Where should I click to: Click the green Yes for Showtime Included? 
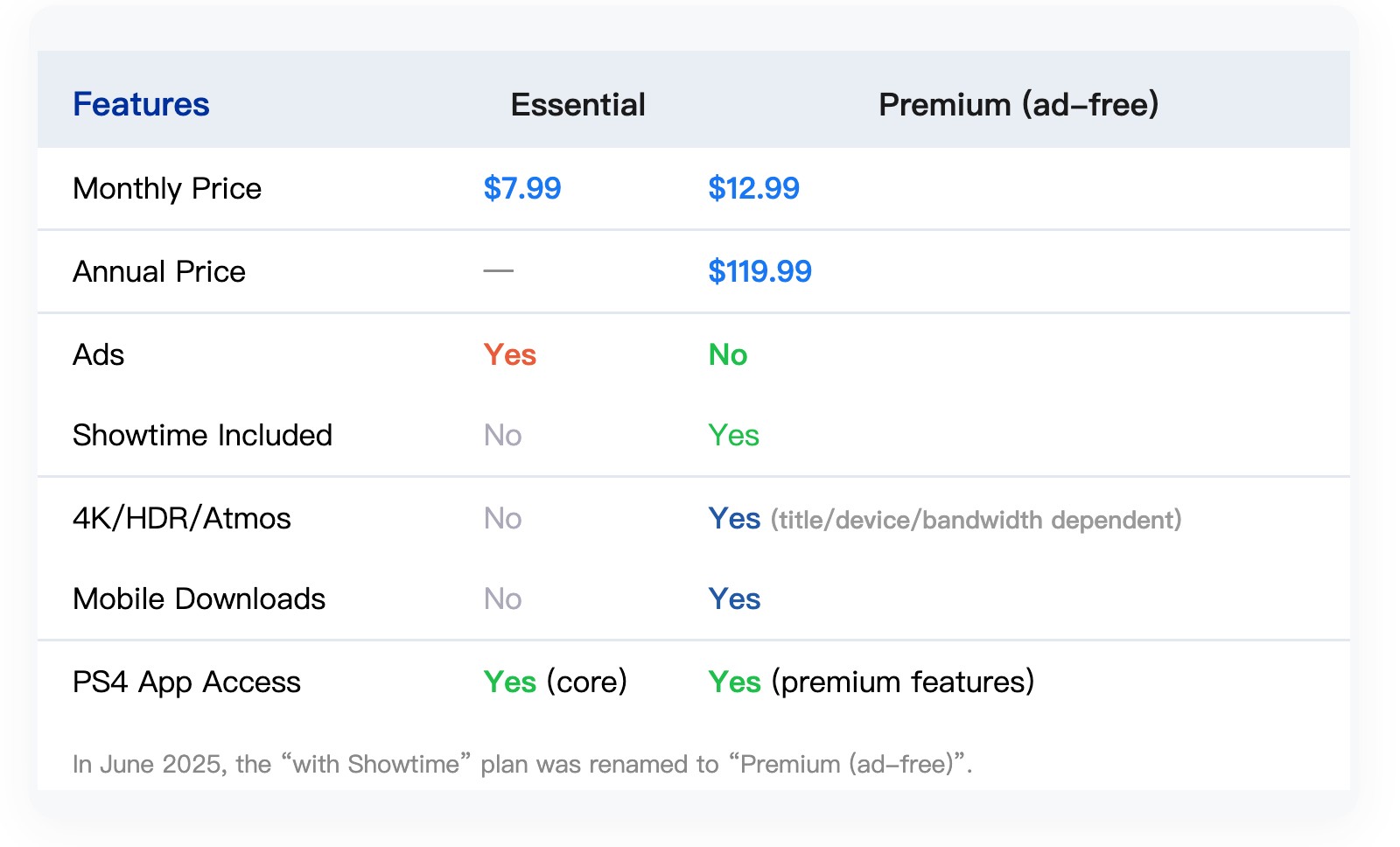pos(733,435)
